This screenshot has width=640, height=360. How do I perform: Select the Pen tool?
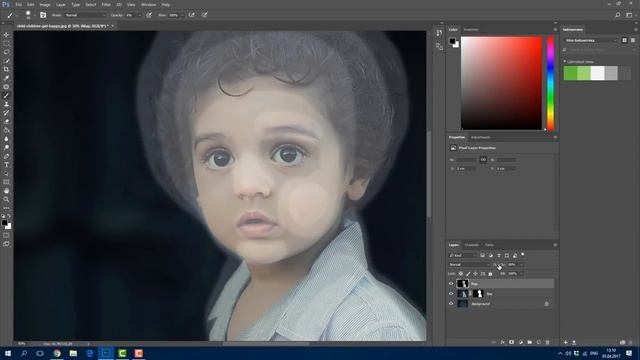(x=6, y=156)
